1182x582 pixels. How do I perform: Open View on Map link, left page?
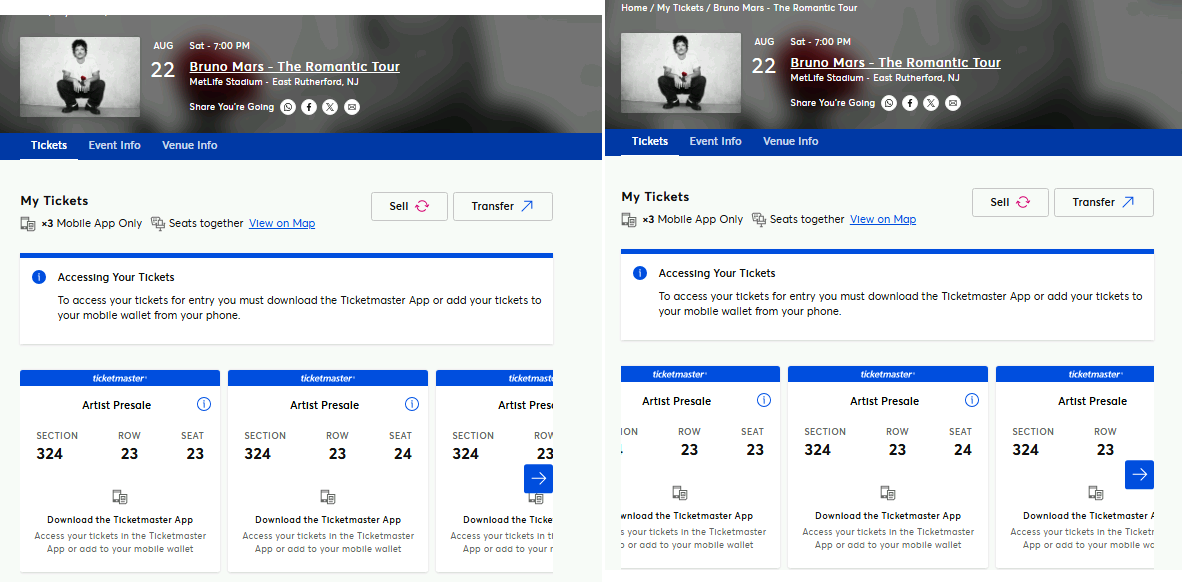282,223
